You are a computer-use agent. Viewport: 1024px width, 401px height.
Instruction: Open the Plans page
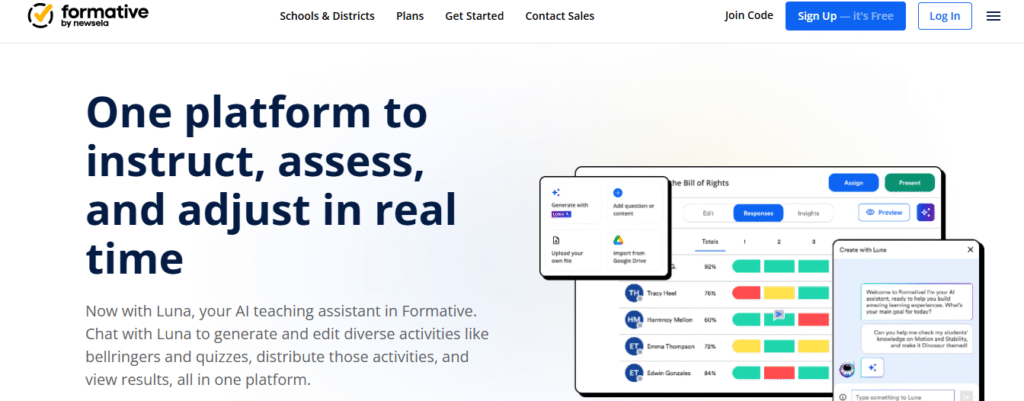pyautogui.click(x=410, y=16)
